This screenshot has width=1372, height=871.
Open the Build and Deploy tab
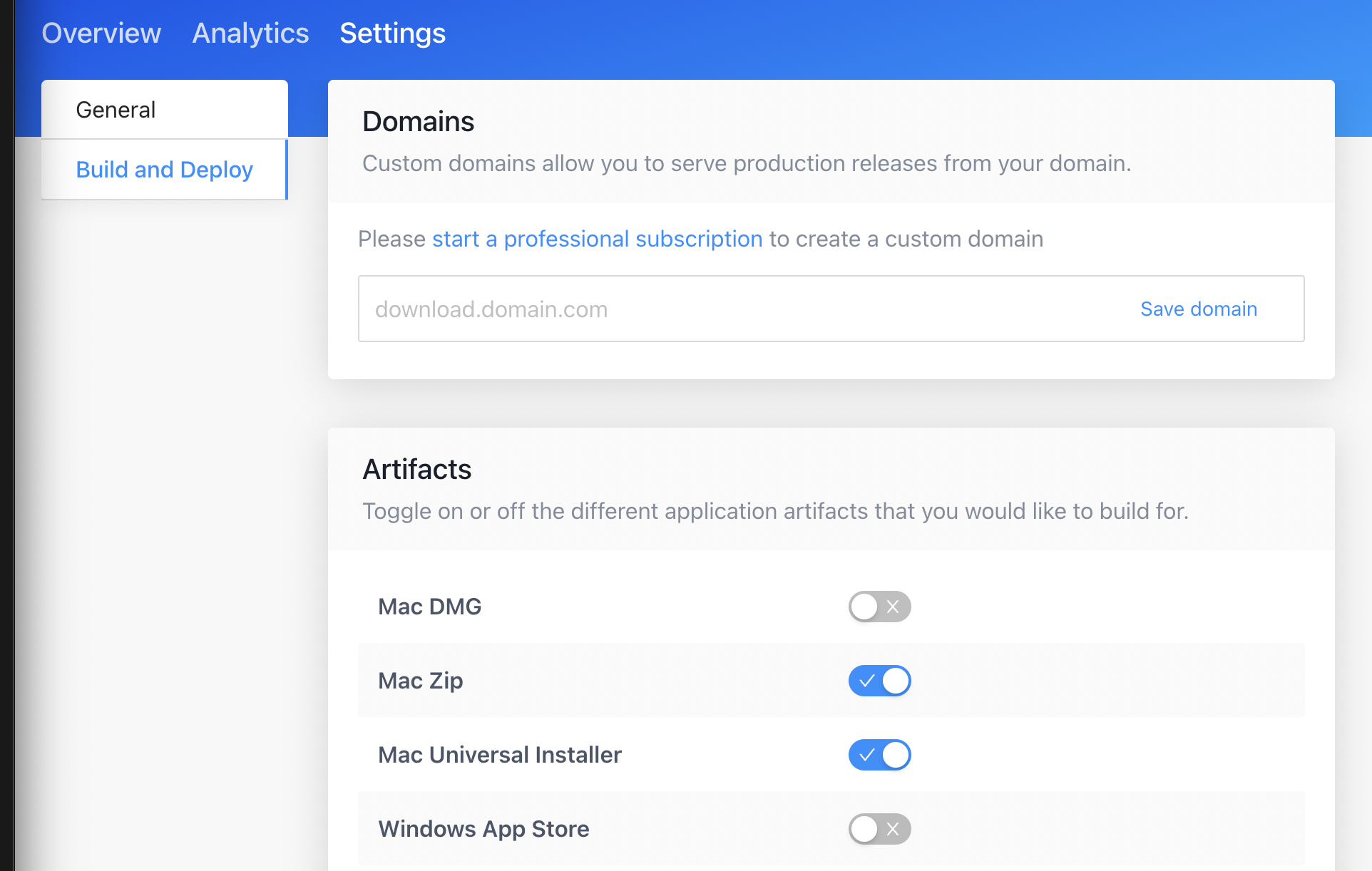click(164, 170)
